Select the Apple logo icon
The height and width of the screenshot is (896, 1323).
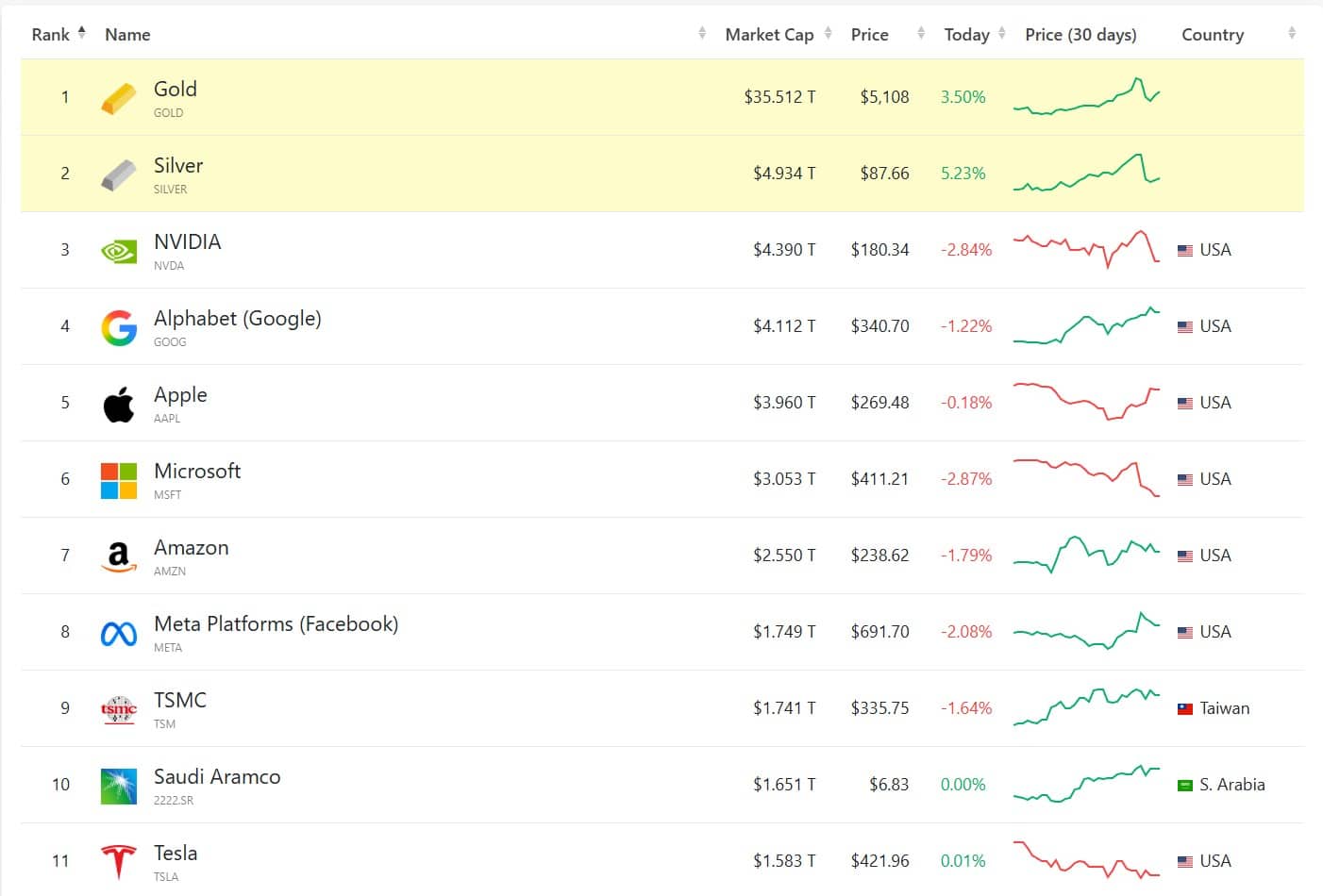(119, 404)
